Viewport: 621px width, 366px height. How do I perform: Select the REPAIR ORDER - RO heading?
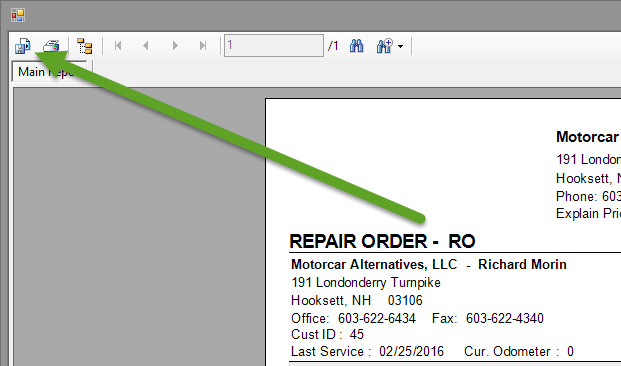click(x=382, y=241)
